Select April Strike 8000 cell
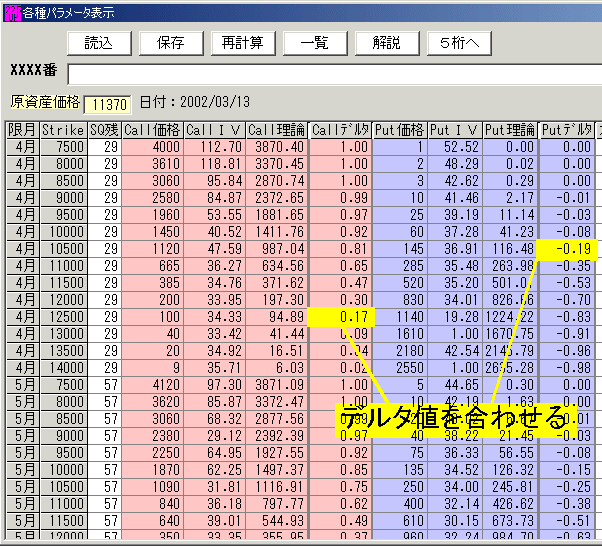The height and width of the screenshot is (546, 602). (63, 164)
